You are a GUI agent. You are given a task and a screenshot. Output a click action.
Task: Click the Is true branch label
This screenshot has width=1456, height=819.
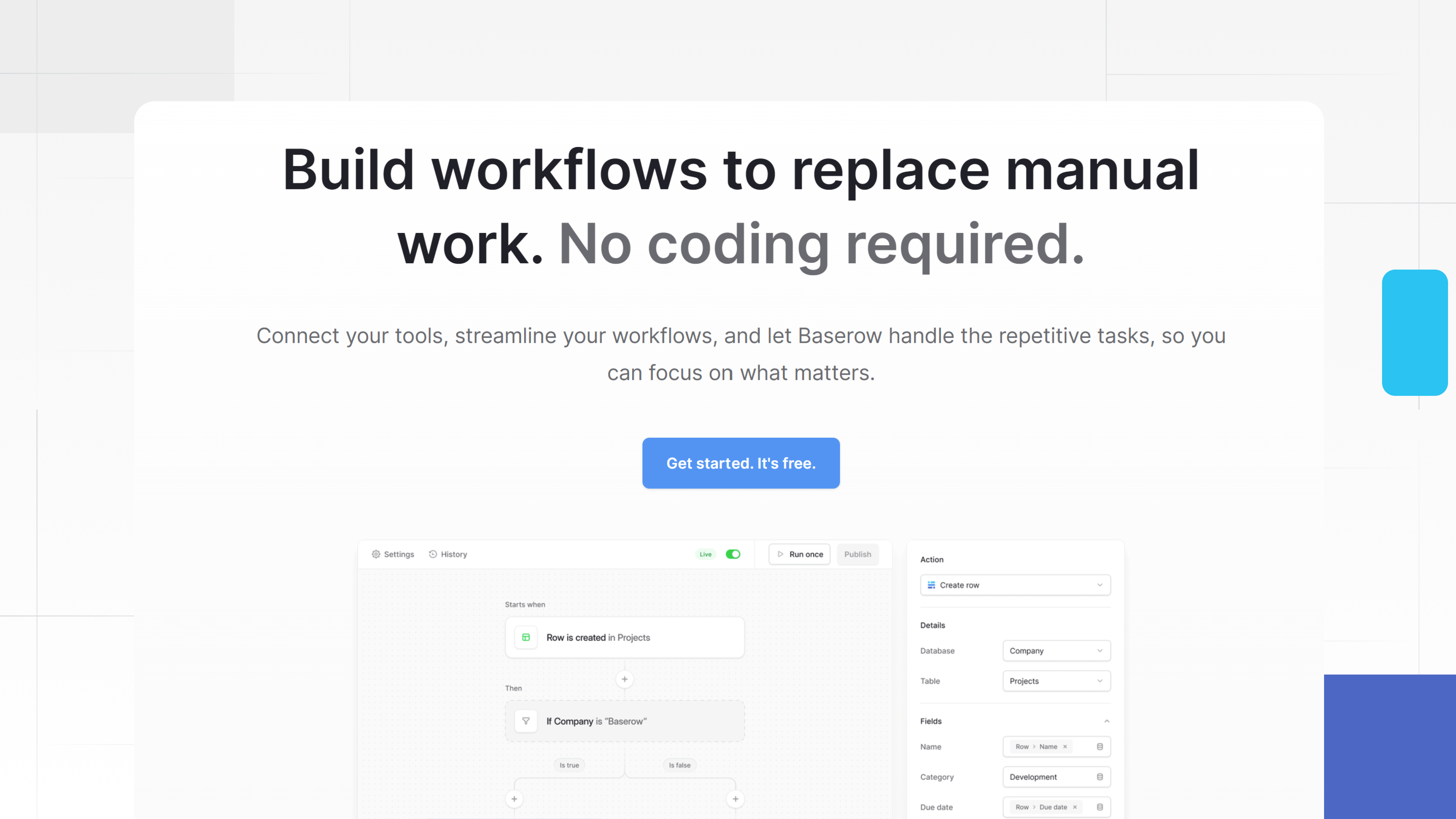click(569, 765)
